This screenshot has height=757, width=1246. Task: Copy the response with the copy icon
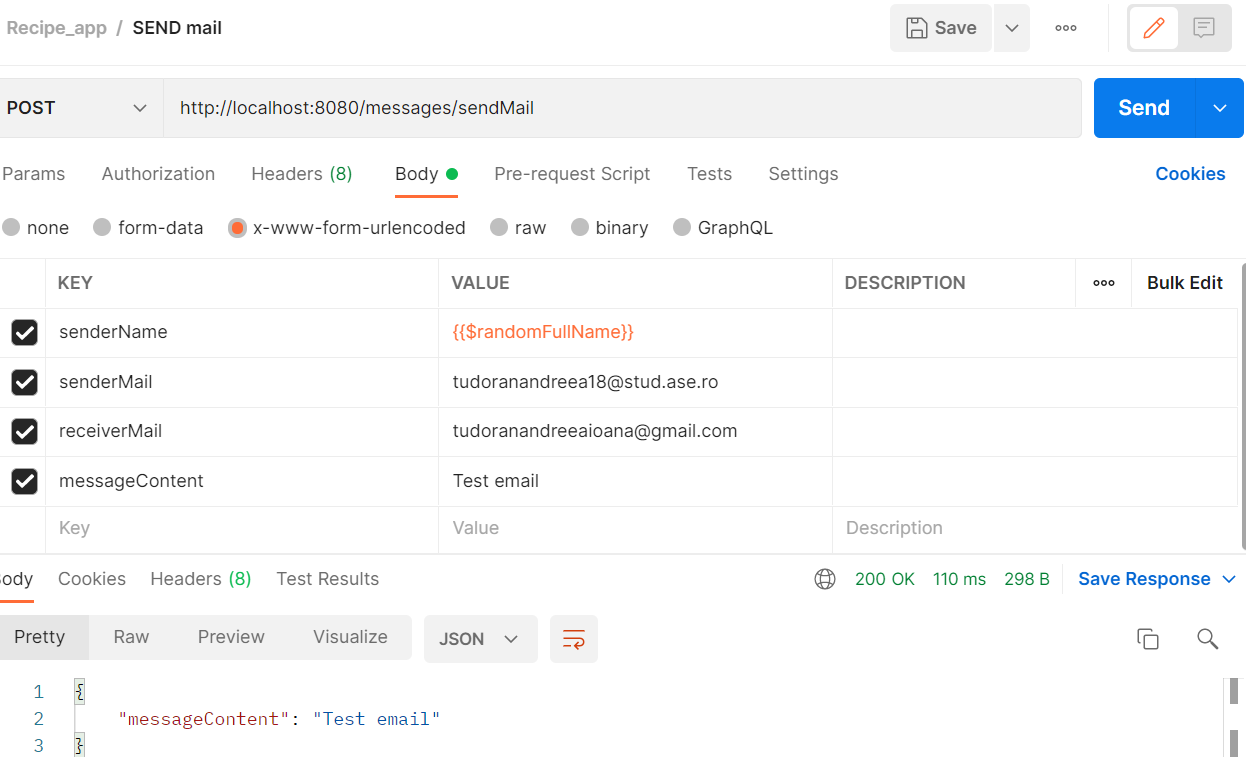[x=1148, y=639]
